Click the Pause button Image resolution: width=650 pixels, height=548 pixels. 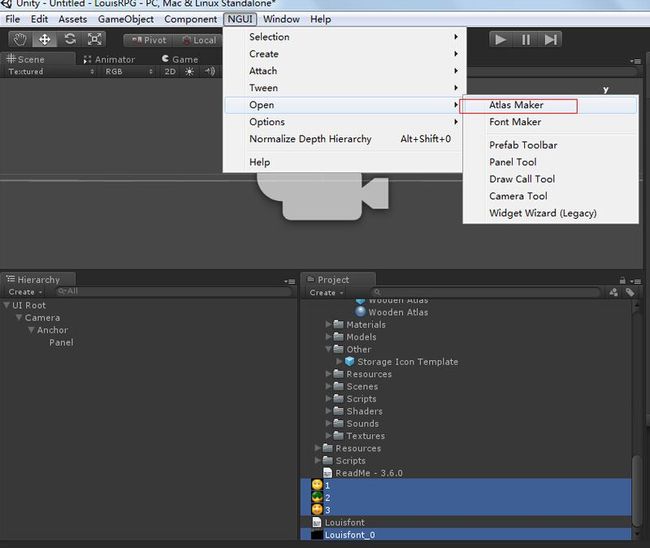tap(526, 40)
